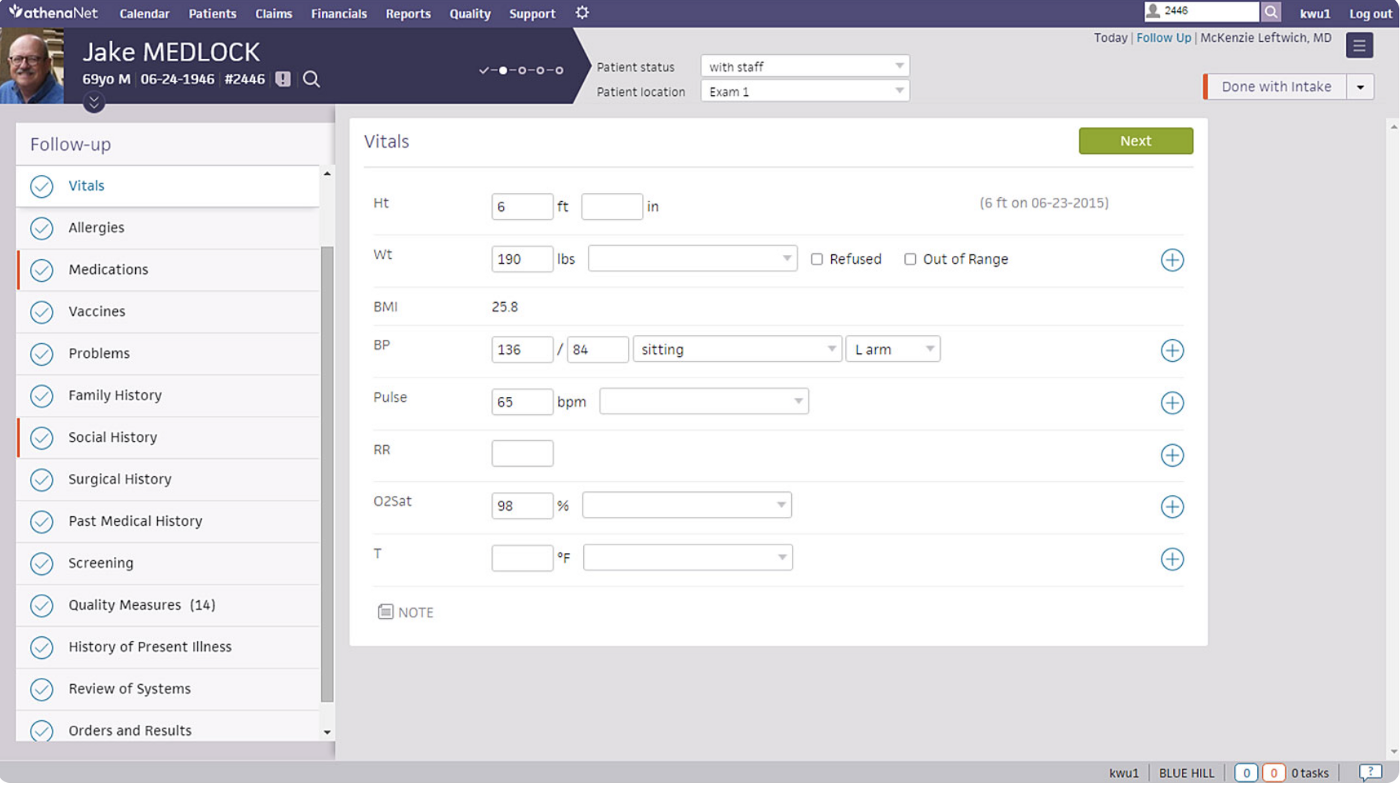
Task: Click checkmark icon beside Vaccines
Action: 41,313
